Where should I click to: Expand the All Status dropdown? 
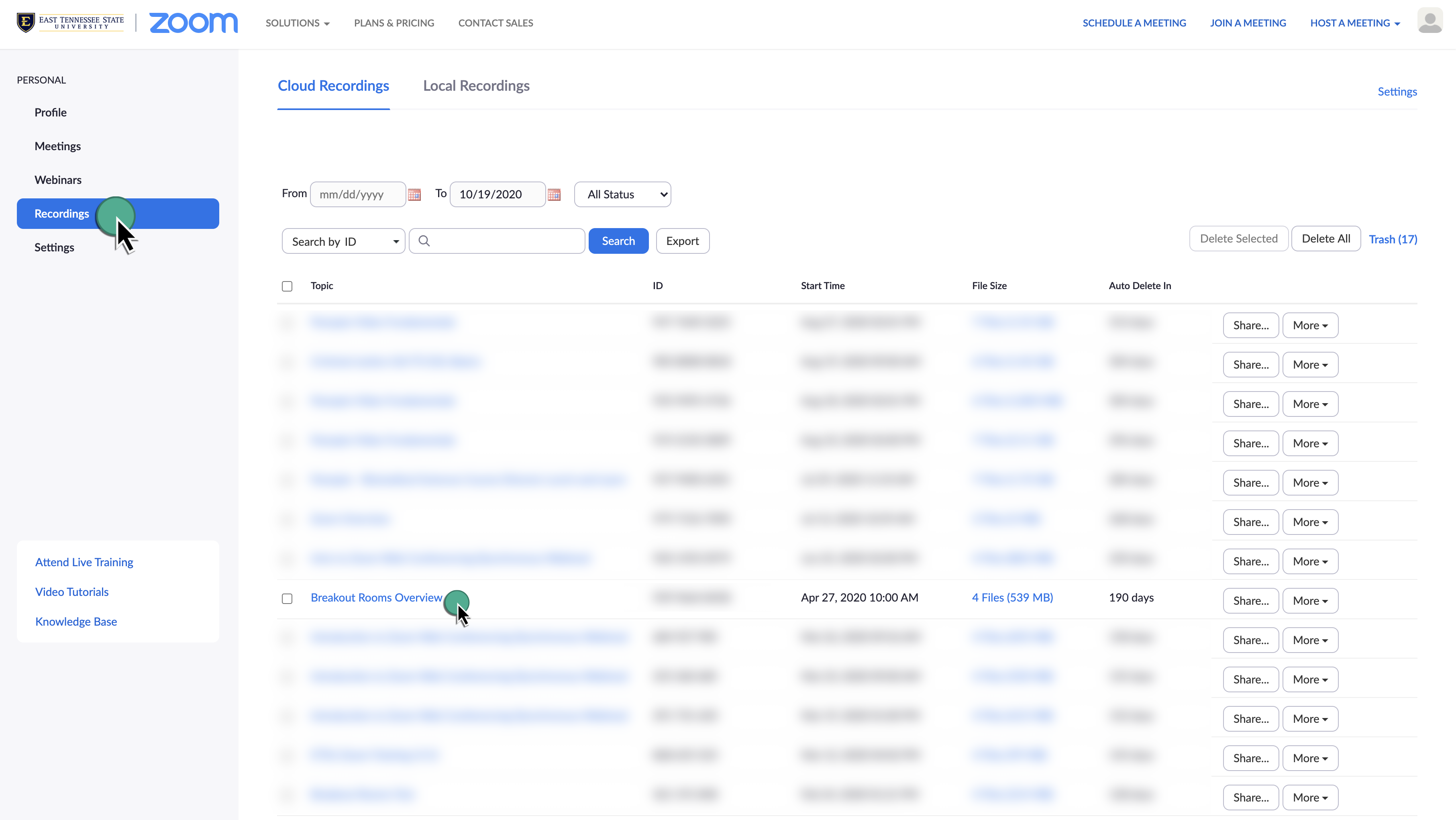point(622,194)
